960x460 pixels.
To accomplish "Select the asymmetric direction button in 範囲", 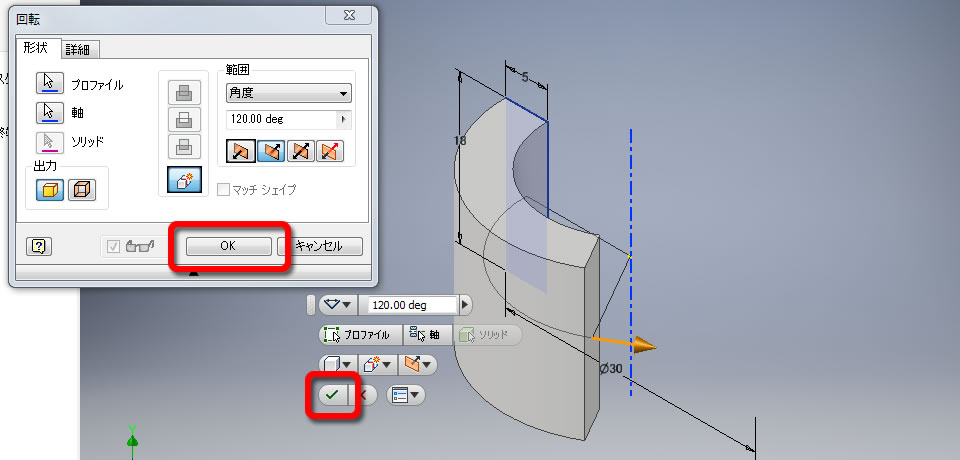I will click(329, 151).
